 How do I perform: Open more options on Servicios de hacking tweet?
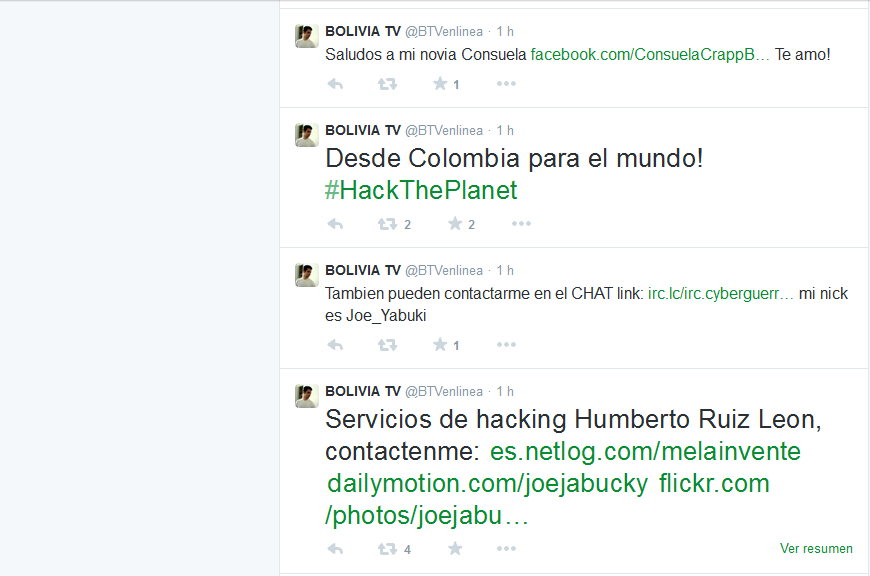pyautogui.click(x=506, y=549)
